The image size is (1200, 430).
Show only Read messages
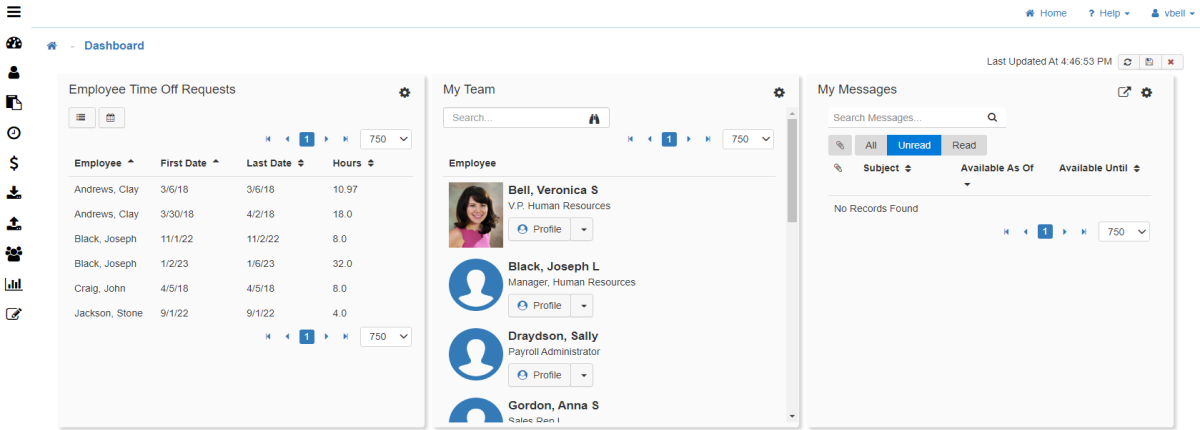tap(964, 145)
